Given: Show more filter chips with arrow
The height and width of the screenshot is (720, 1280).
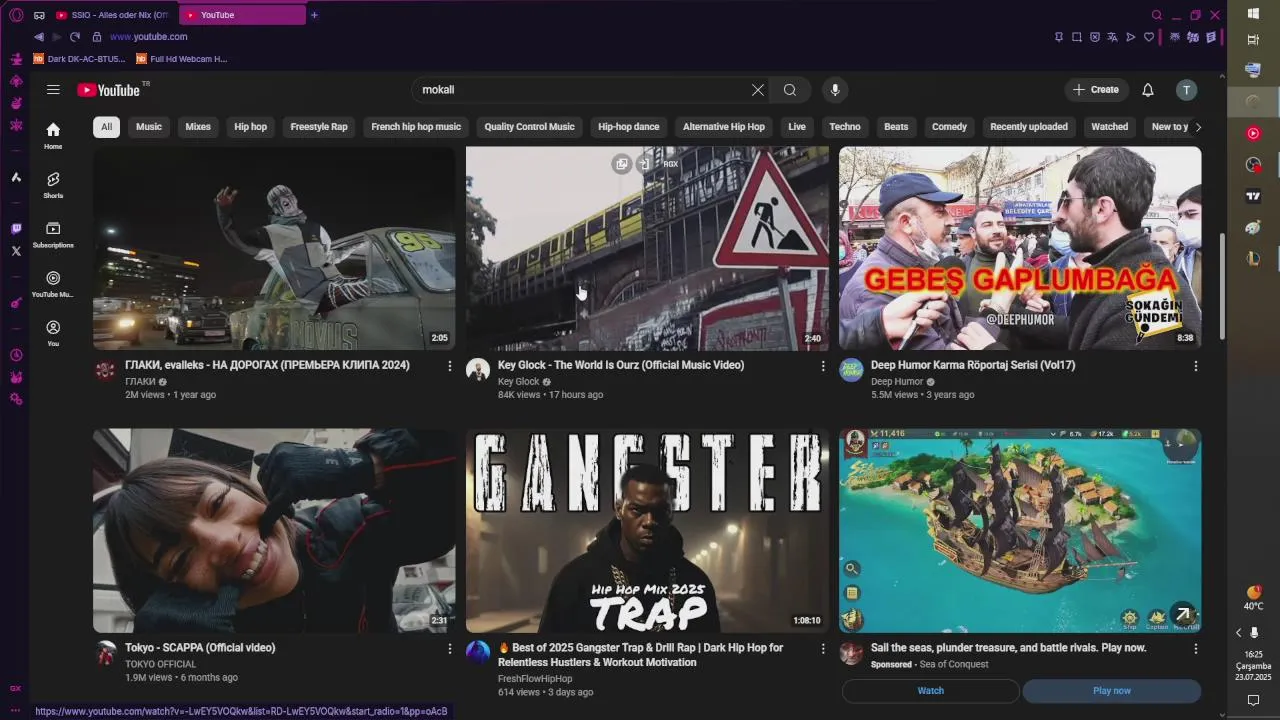Looking at the screenshot, I should 1198,127.
